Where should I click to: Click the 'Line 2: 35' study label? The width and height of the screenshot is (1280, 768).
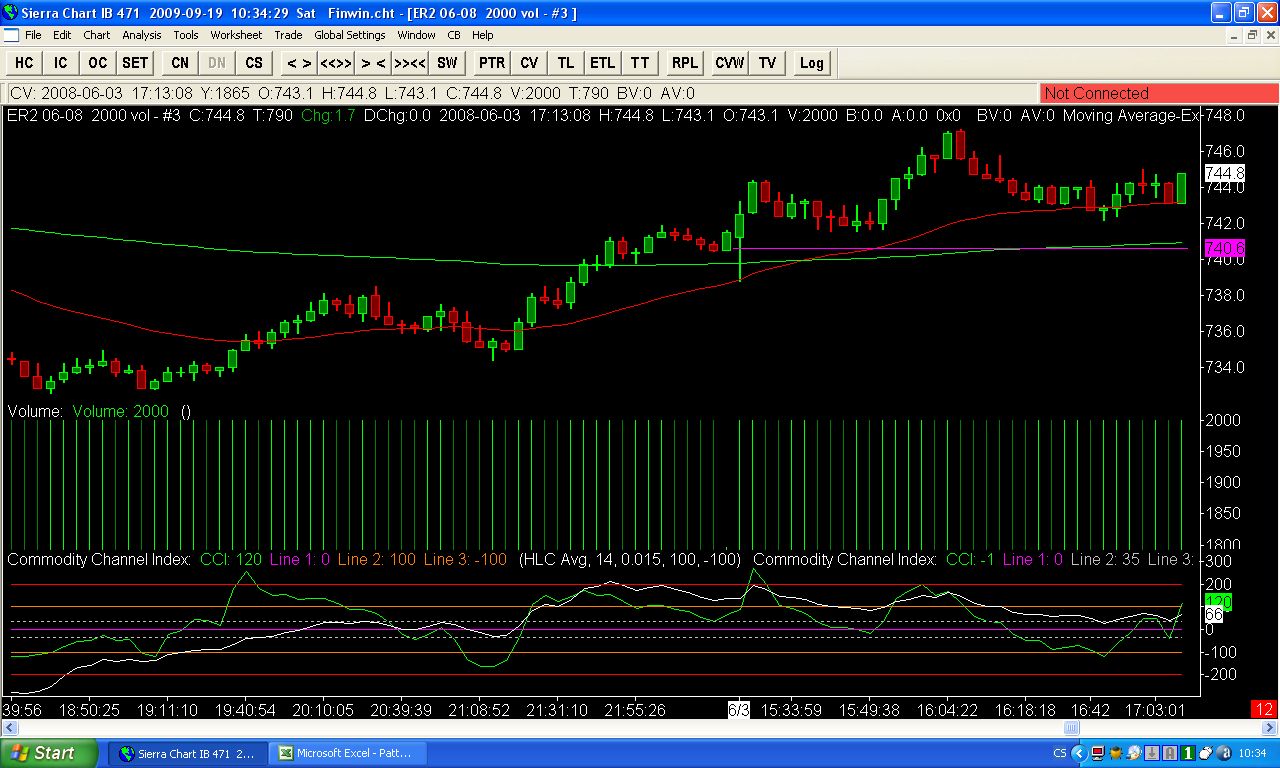tap(1105, 560)
